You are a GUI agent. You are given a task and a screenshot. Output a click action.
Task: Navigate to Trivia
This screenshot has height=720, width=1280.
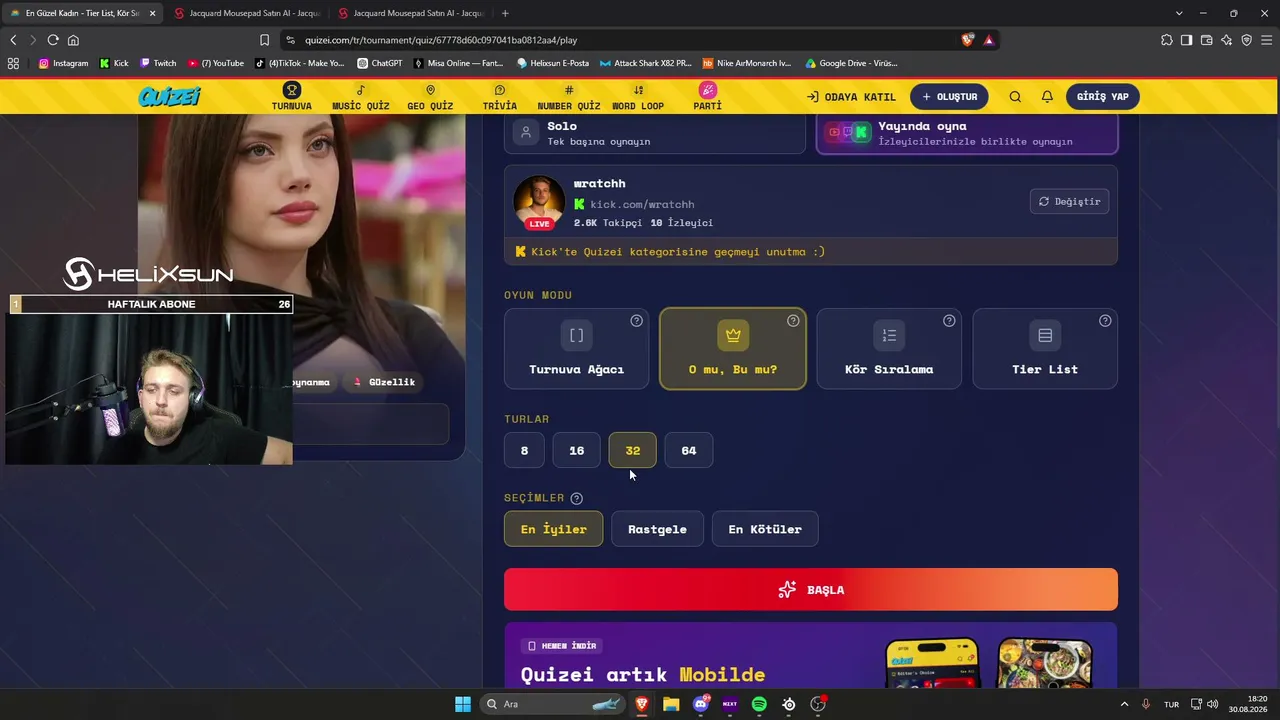(500, 97)
